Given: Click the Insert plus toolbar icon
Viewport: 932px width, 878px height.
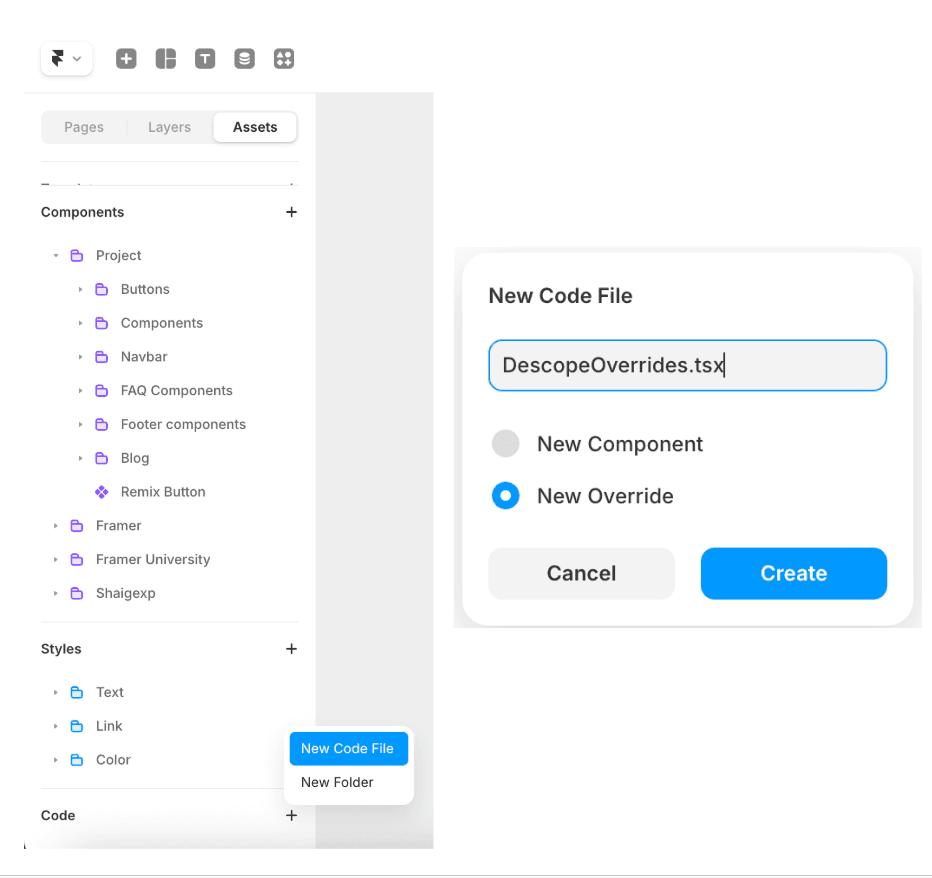Looking at the screenshot, I should [x=126, y=59].
